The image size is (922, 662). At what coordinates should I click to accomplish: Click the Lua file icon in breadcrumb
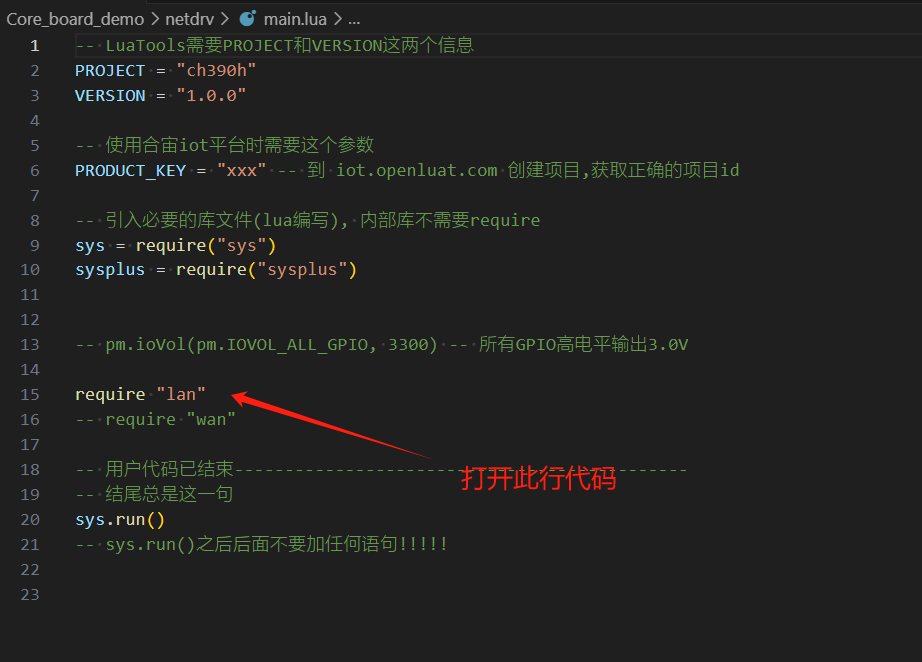pyautogui.click(x=248, y=19)
